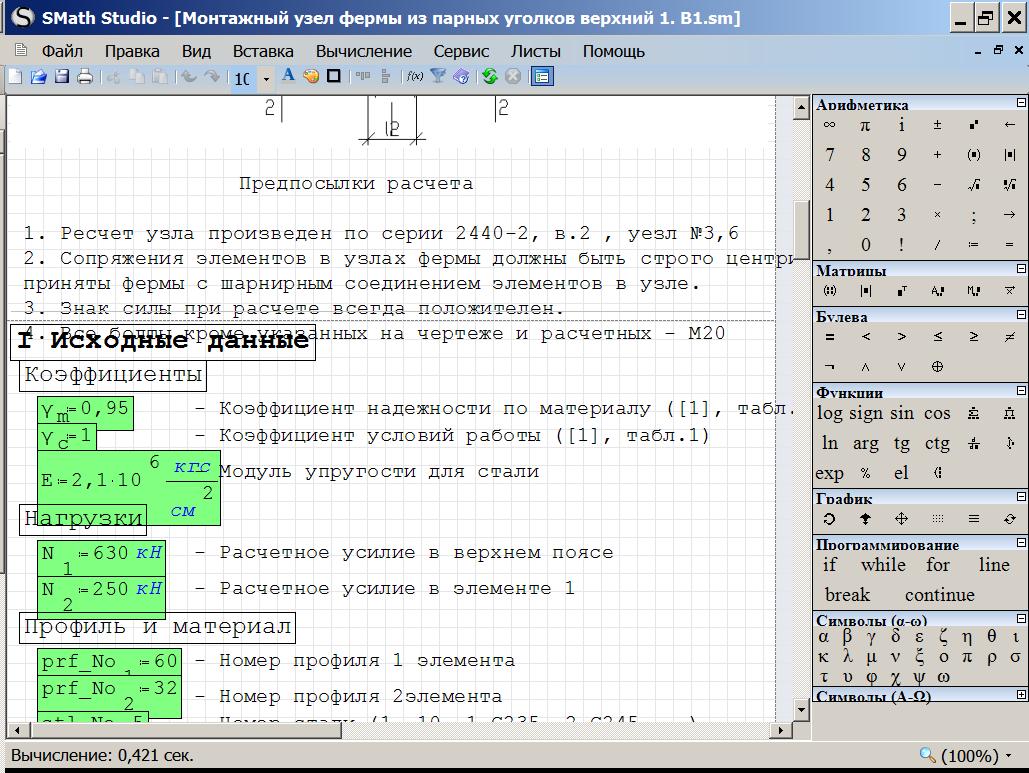Click the f(x) insert function icon
The height and width of the screenshot is (773, 1029).
point(415,77)
